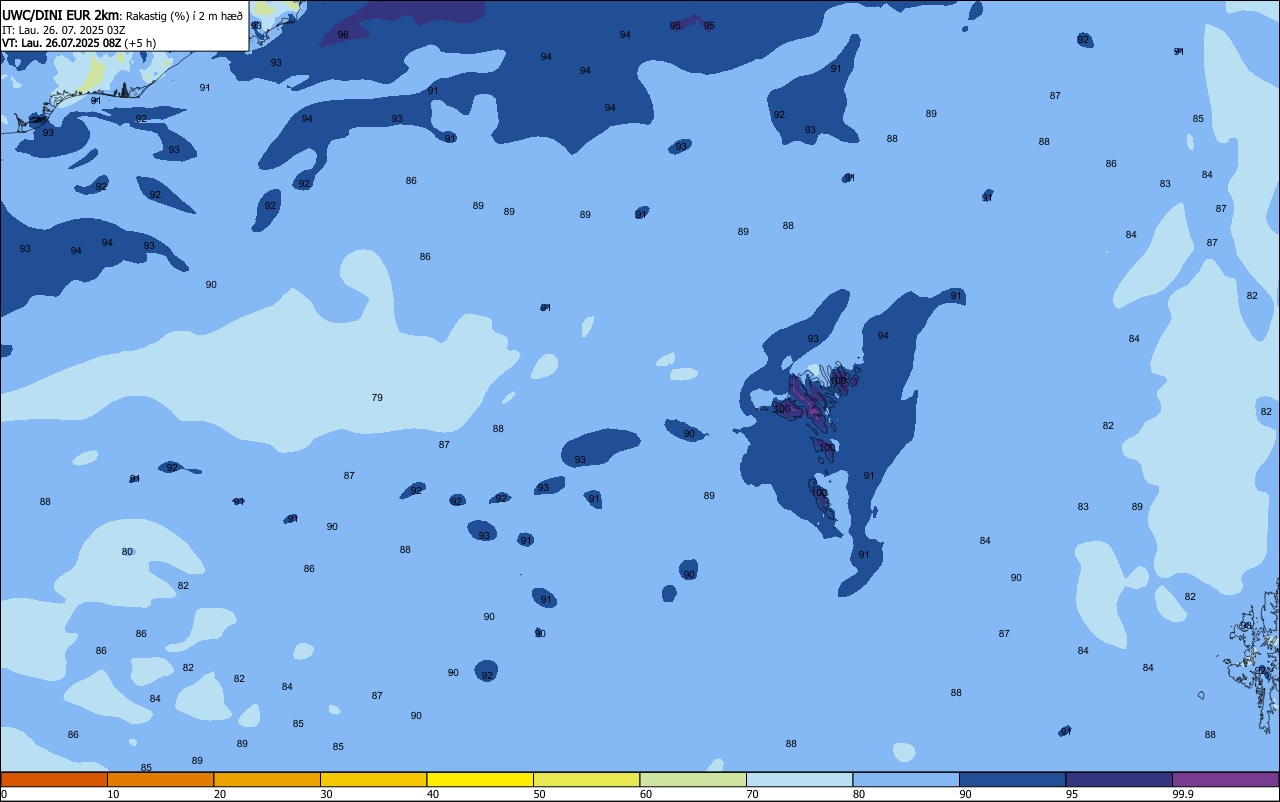Click the '95' legend scale label
Image resolution: width=1280 pixels, height=802 pixels.
pyautogui.click(x=1072, y=794)
